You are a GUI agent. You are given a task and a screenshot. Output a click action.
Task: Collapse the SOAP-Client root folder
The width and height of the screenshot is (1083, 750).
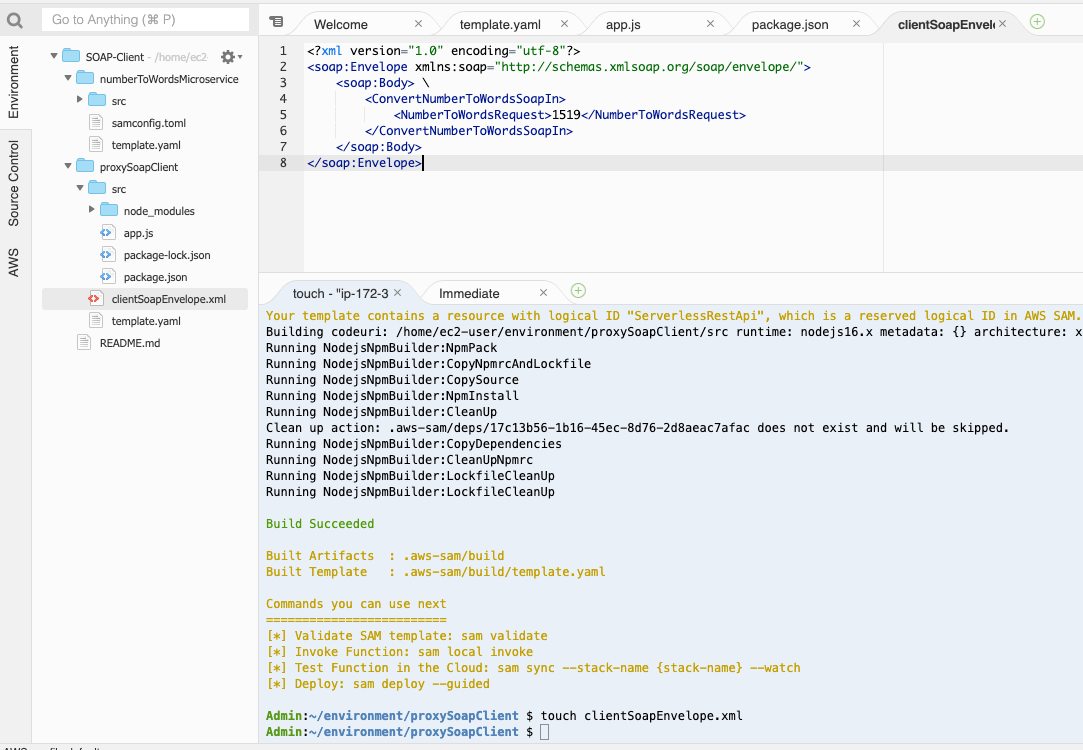pos(54,57)
